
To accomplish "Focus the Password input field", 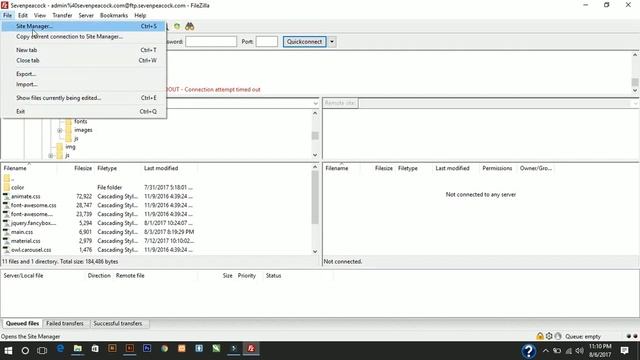I will coord(211,42).
